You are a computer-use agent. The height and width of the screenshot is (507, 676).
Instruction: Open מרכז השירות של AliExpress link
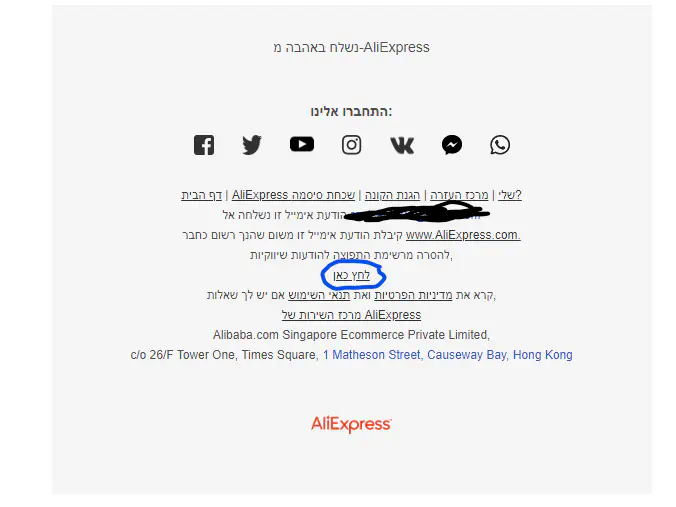[351, 315]
